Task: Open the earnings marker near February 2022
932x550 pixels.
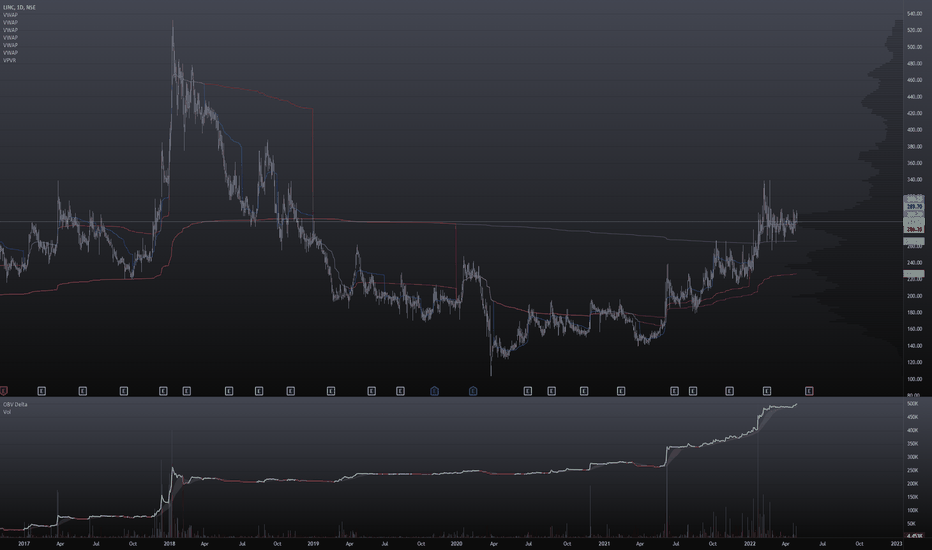Action: [x=767, y=391]
